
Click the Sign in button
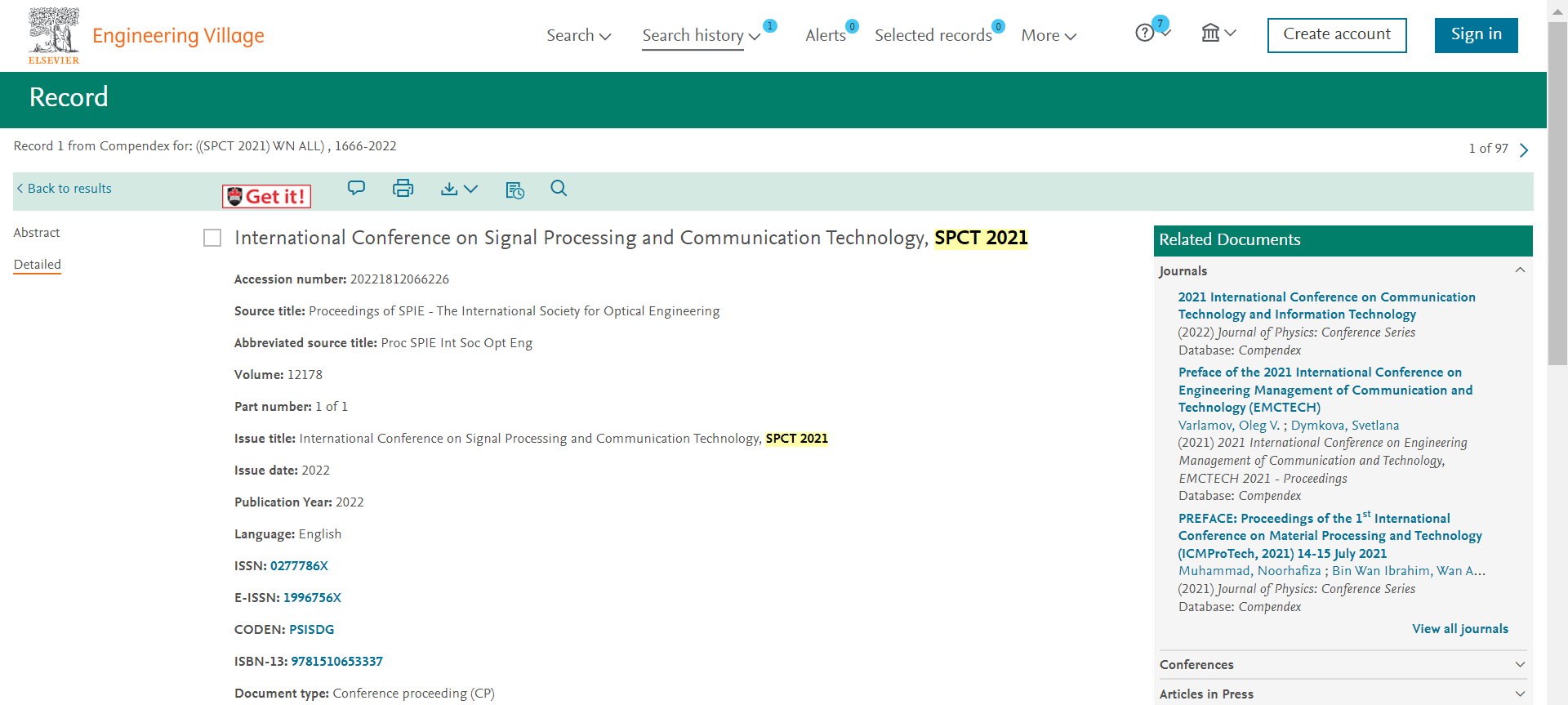pos(1476,35)
